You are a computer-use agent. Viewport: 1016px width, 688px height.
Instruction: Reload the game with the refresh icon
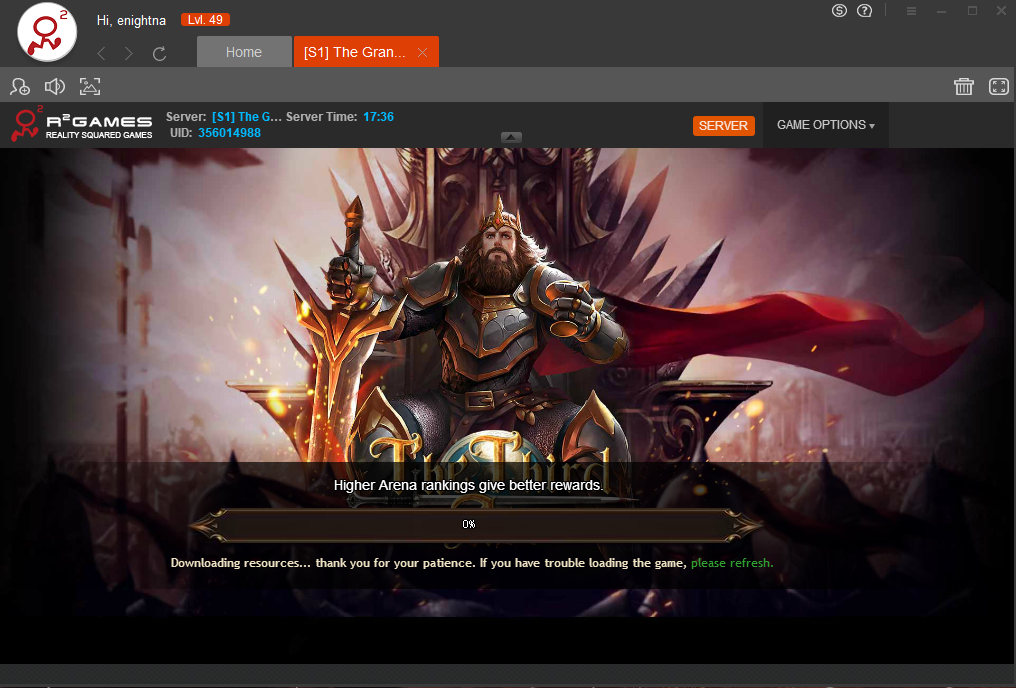(159, 53)
